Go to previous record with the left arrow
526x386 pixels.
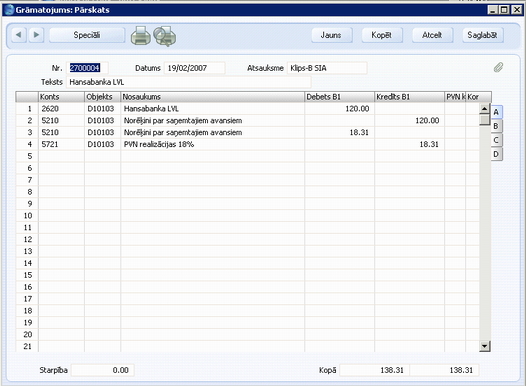click(19, 35)
